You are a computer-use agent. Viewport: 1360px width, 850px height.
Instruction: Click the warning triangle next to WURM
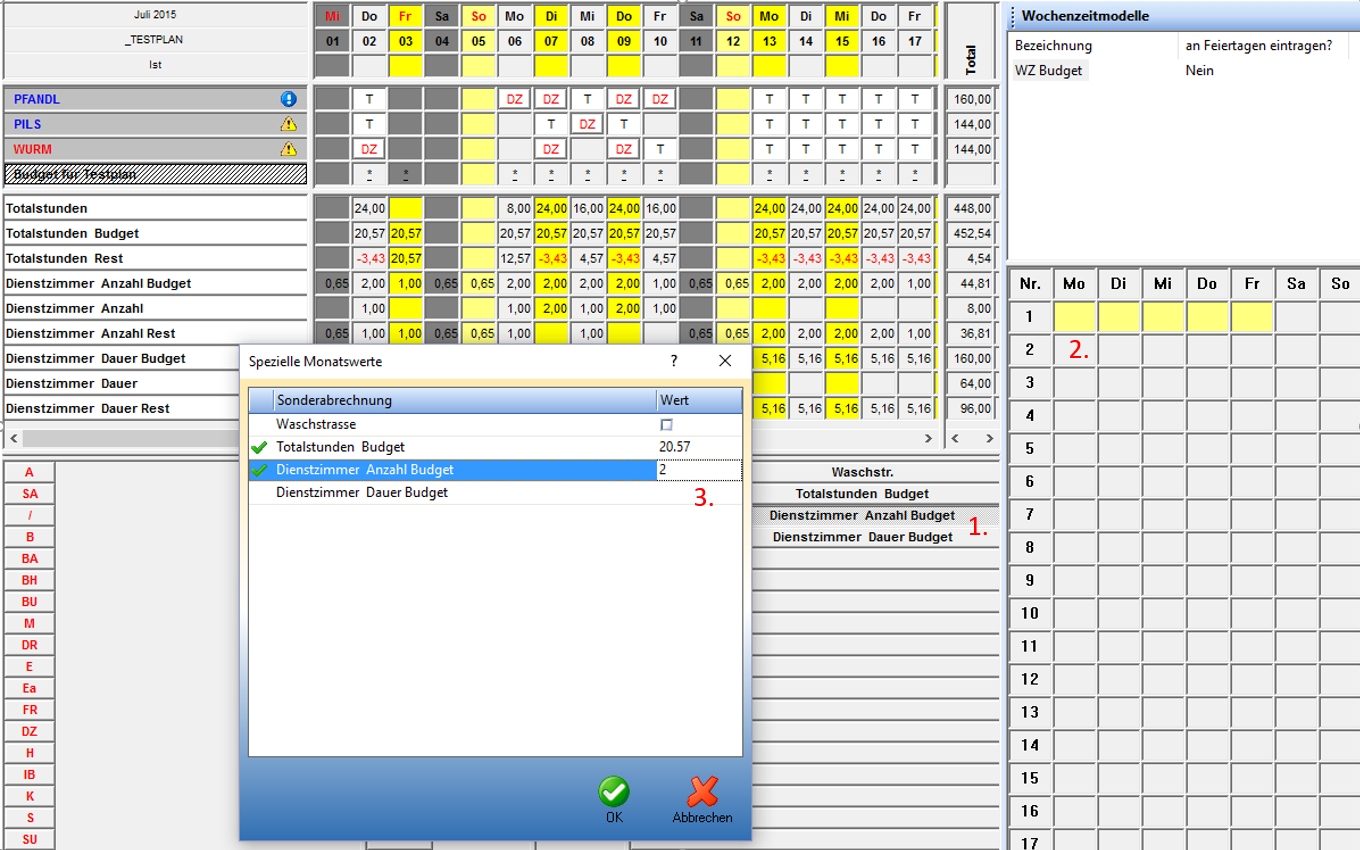click(289, 149)
